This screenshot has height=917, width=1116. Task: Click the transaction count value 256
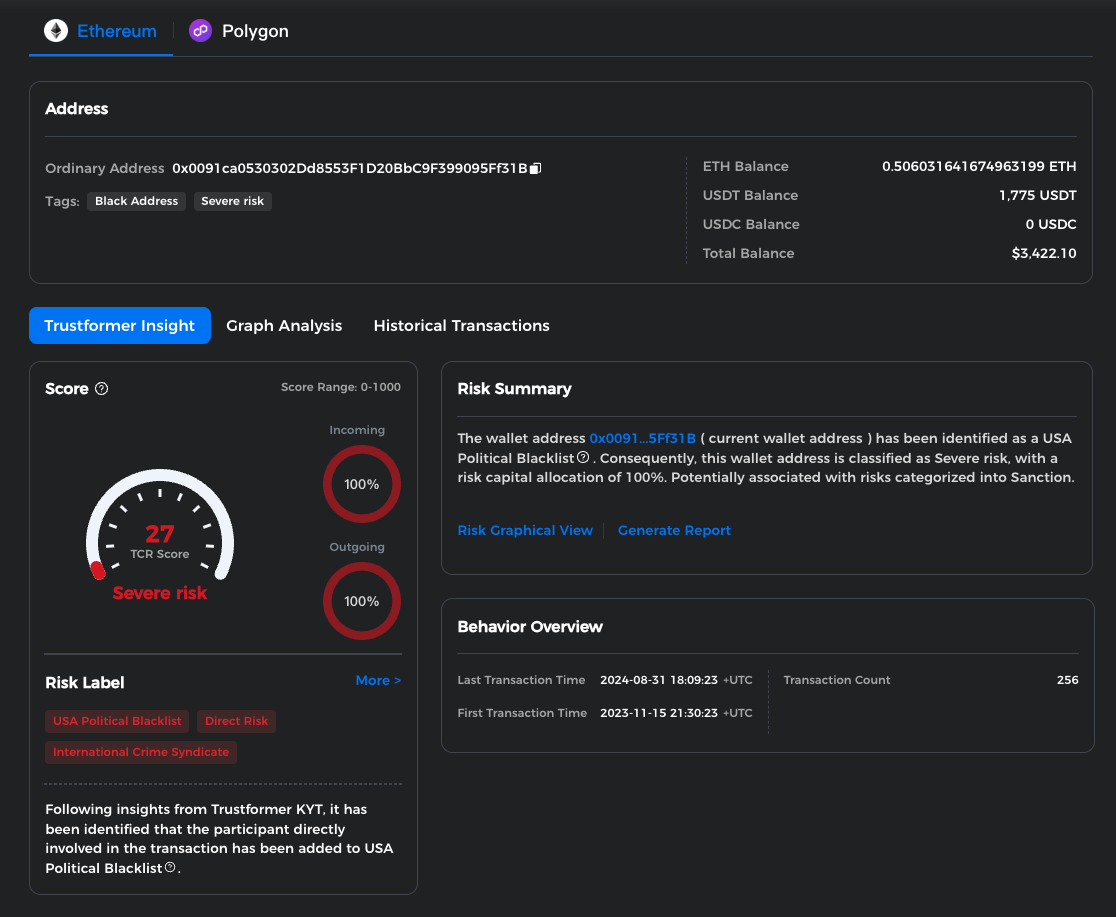1068,680
